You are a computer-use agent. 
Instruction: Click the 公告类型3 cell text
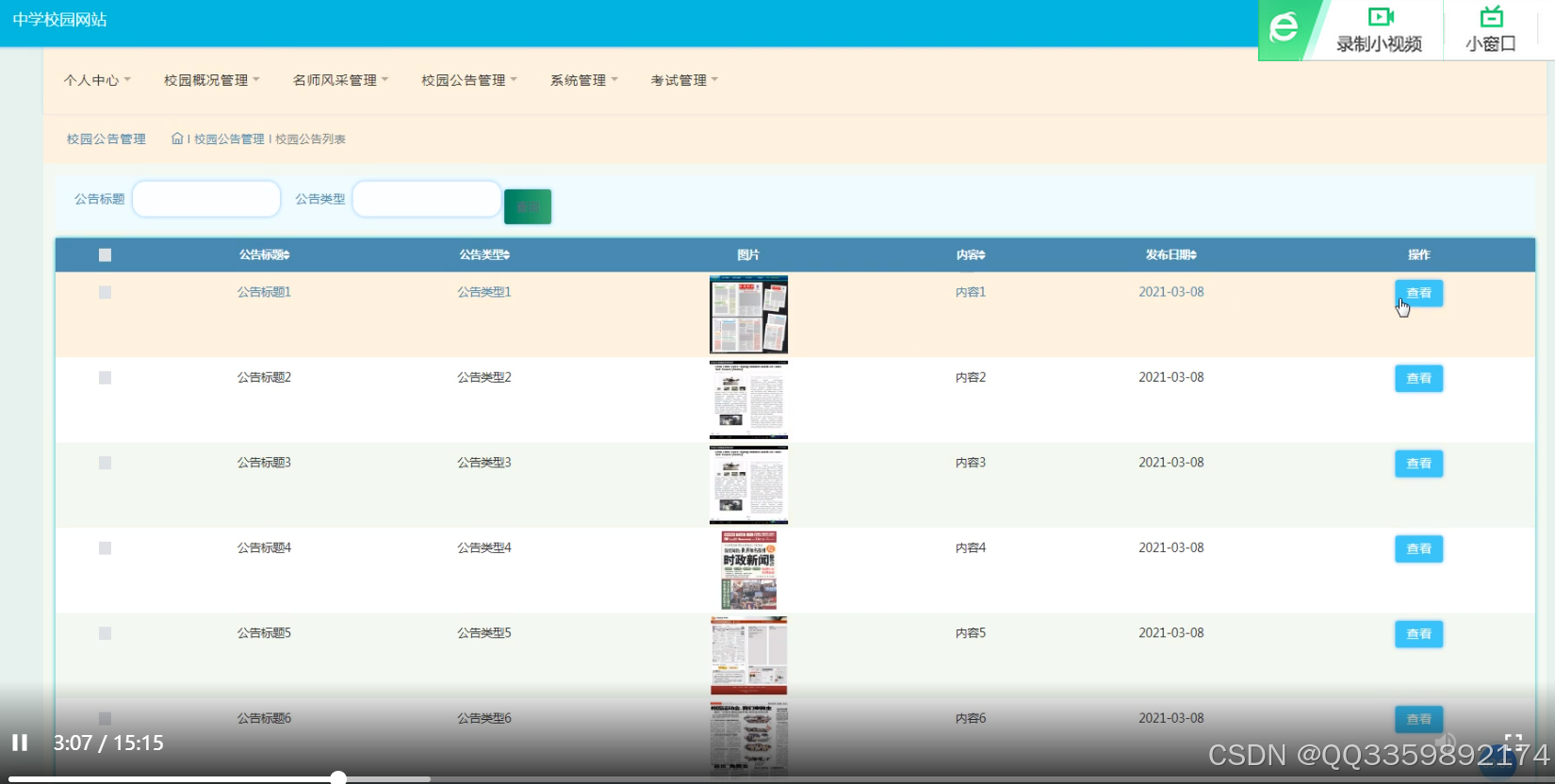pos(484,463)
